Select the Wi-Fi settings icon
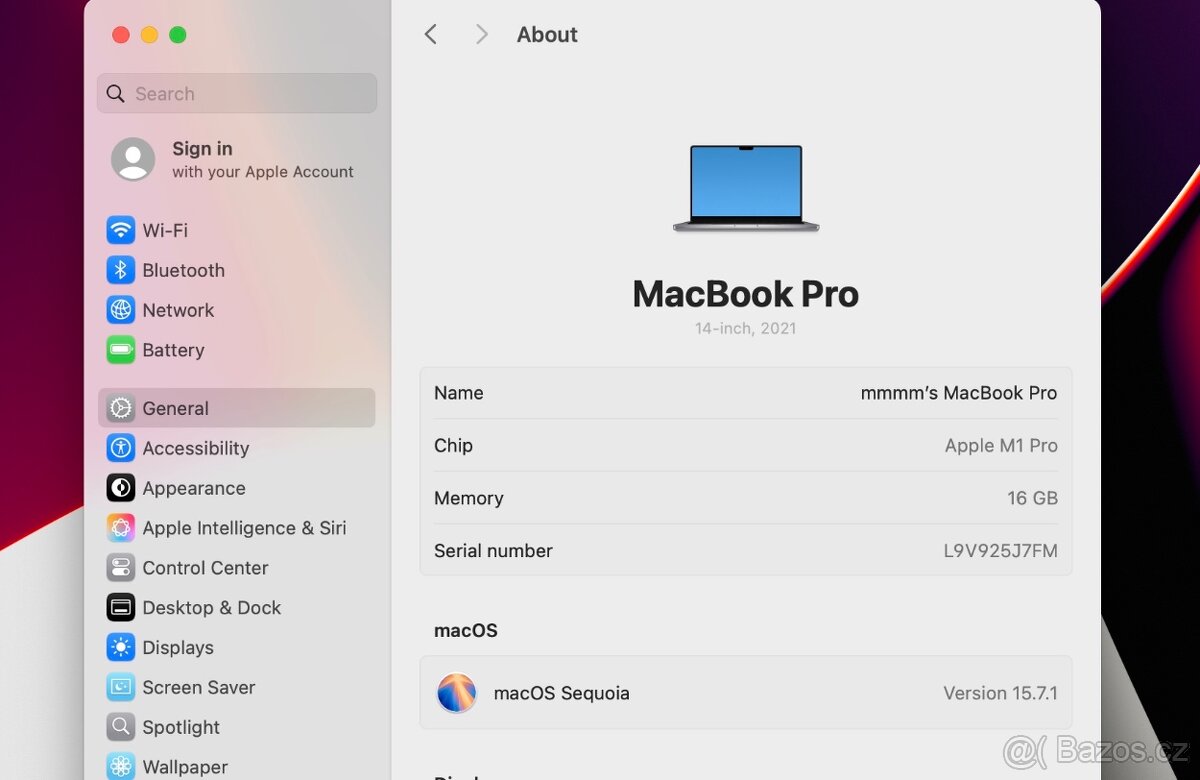Image resolution: width=1200 pixels, height=780 pixels. [120, 230]
